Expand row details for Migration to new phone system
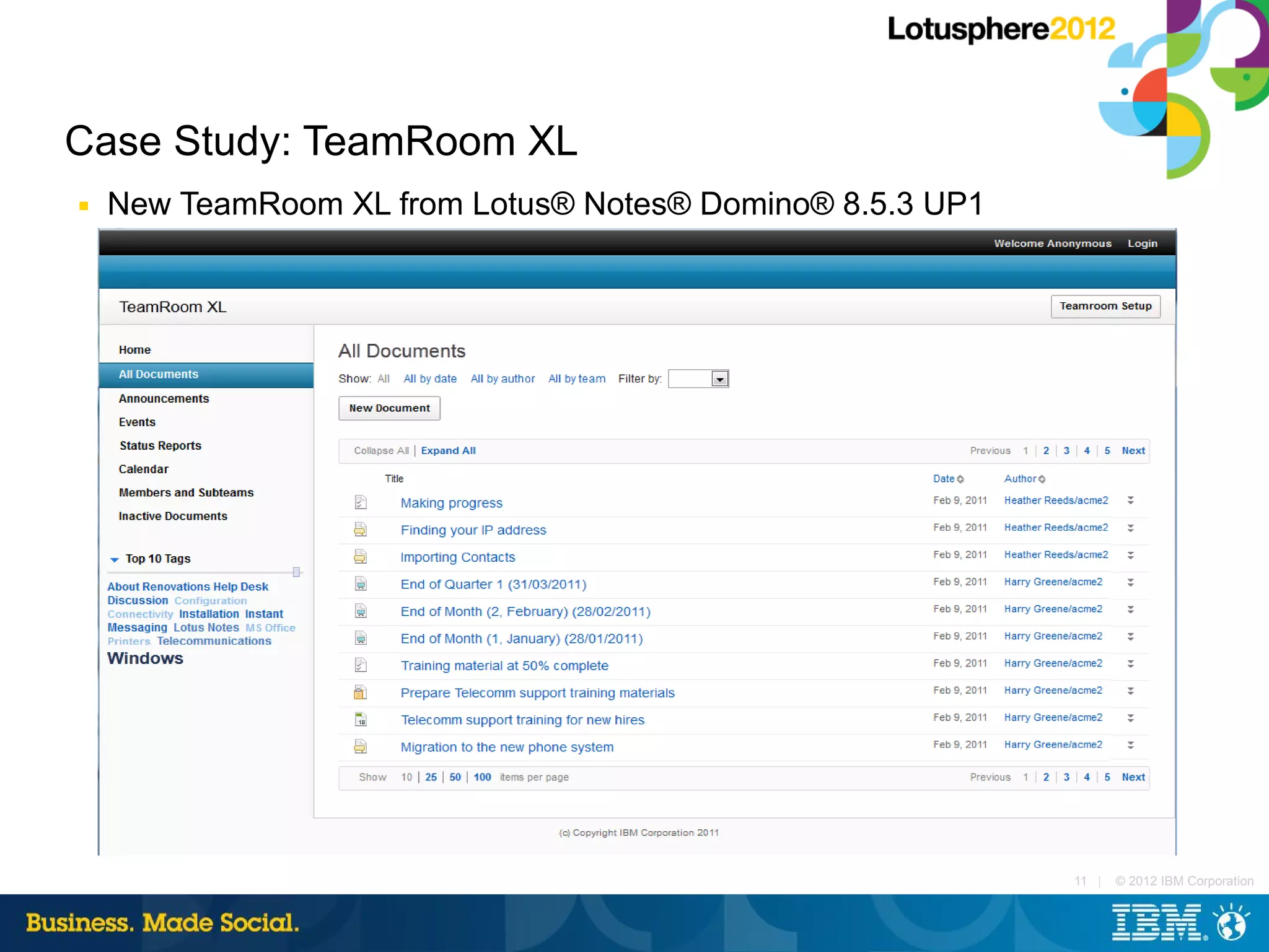Screen dimensions: 1269x952 tap(1130, 745)
